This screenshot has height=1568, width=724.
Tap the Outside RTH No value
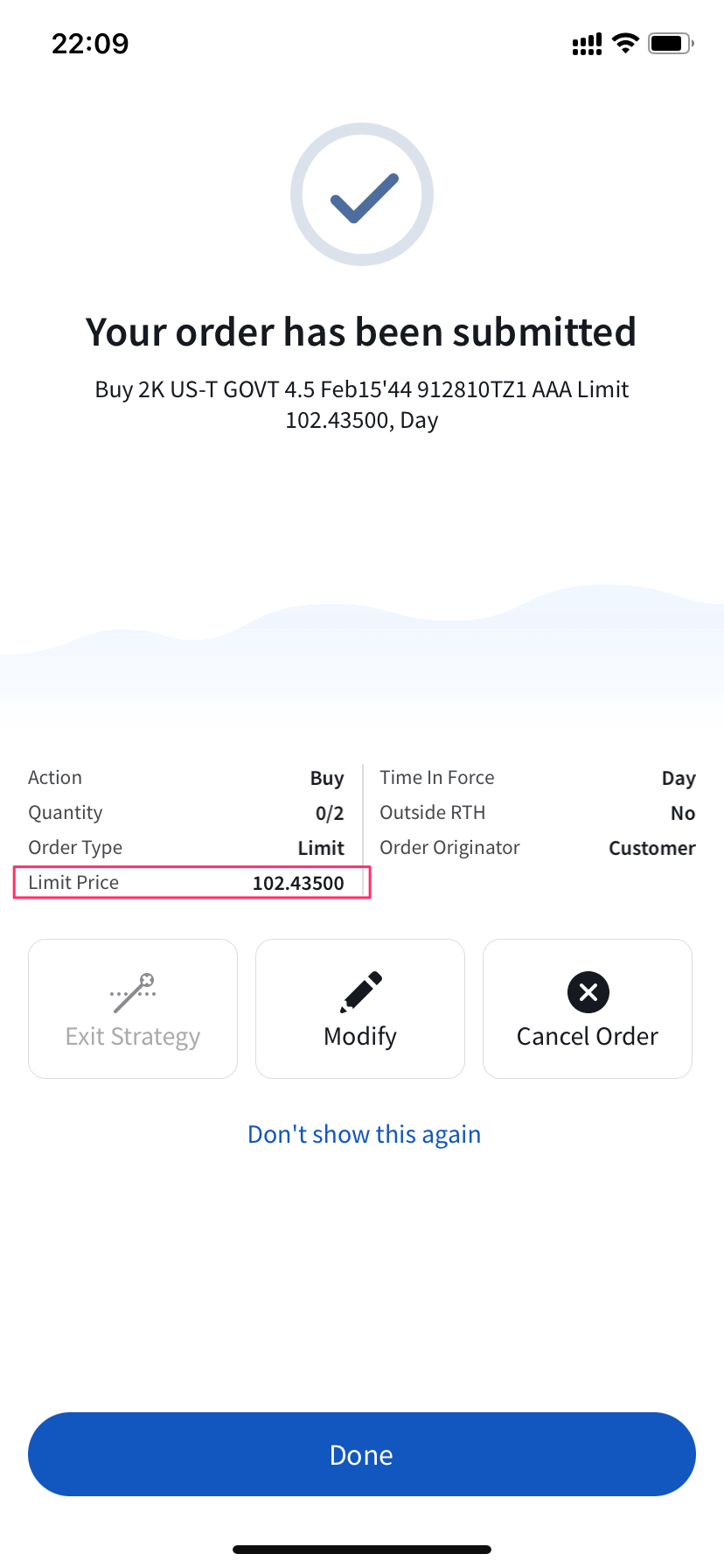tap(683, 814)
